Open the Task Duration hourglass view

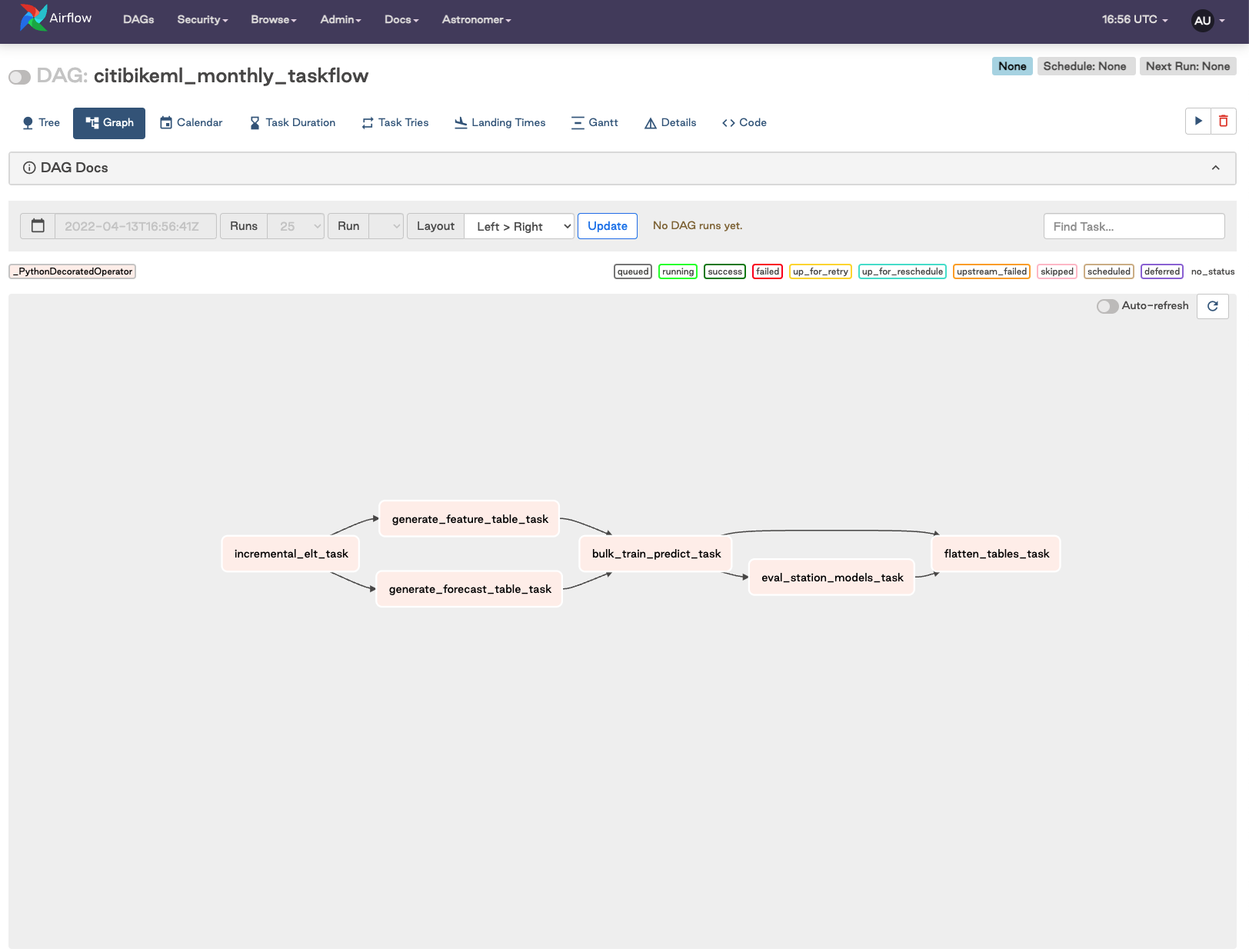[x=292, y=123]
